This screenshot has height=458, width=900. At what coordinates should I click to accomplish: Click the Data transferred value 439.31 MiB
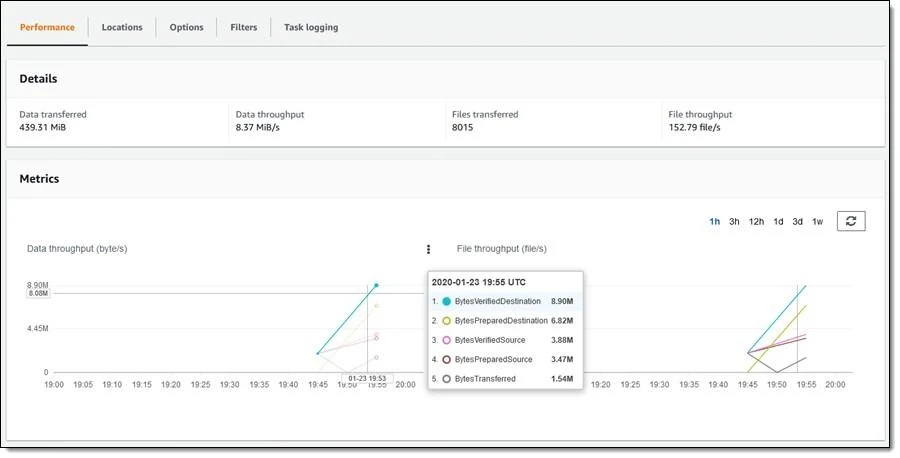[42, 127]
